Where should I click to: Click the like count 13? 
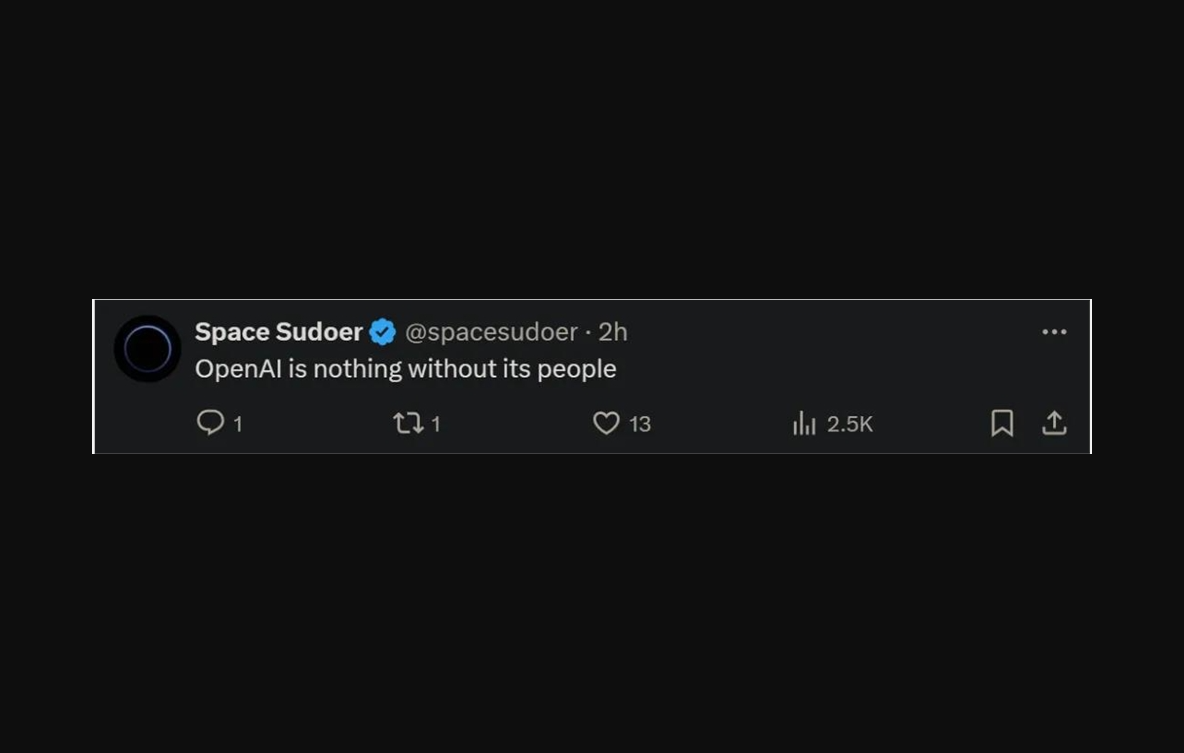tap(640, 425)
